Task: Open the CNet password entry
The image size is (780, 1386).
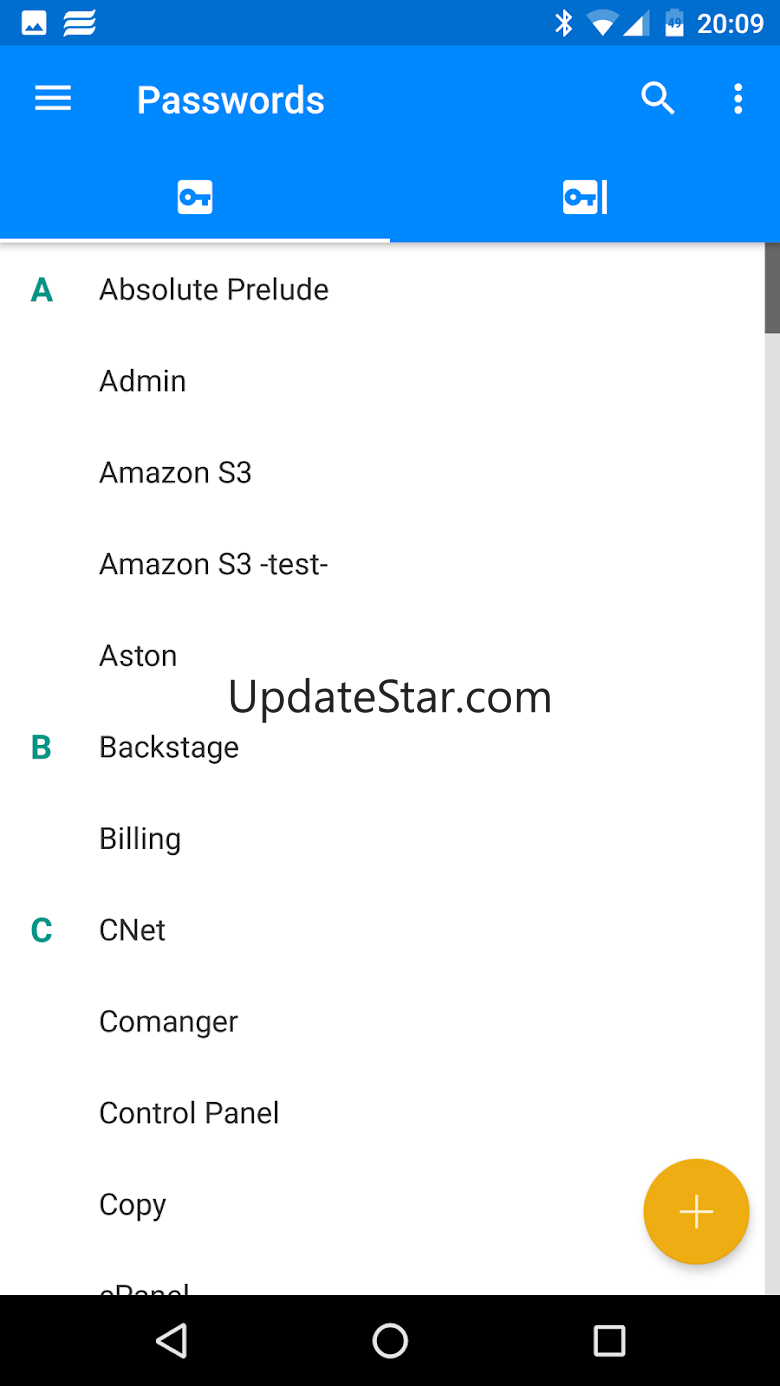Action: point(382,930)
